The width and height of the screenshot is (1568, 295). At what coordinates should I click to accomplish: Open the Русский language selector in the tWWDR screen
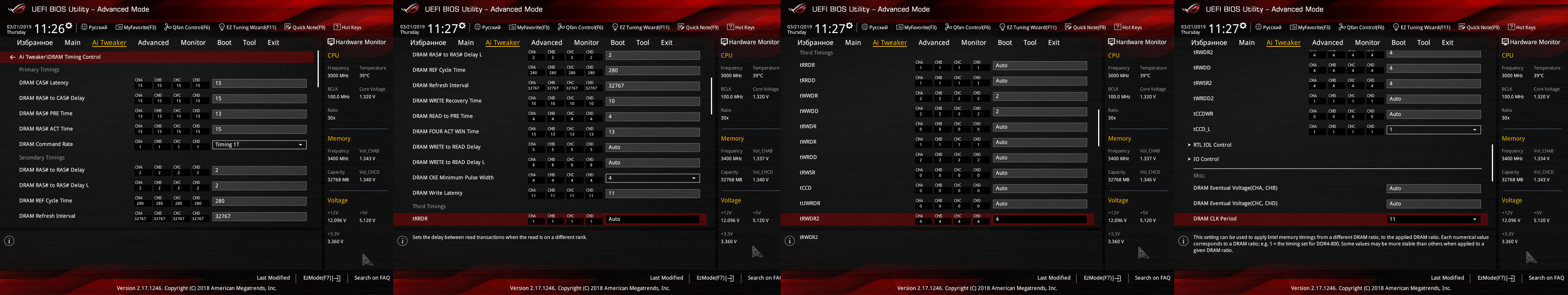click(x=874, y=27)
